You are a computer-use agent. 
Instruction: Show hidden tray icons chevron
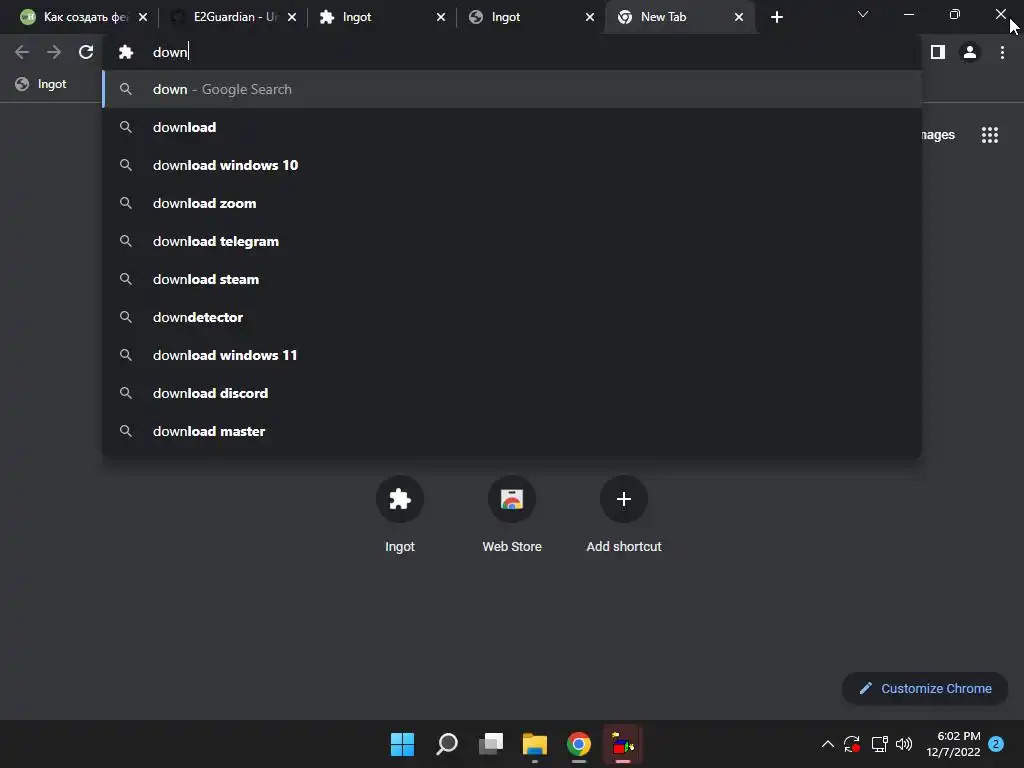click(827, 744)
